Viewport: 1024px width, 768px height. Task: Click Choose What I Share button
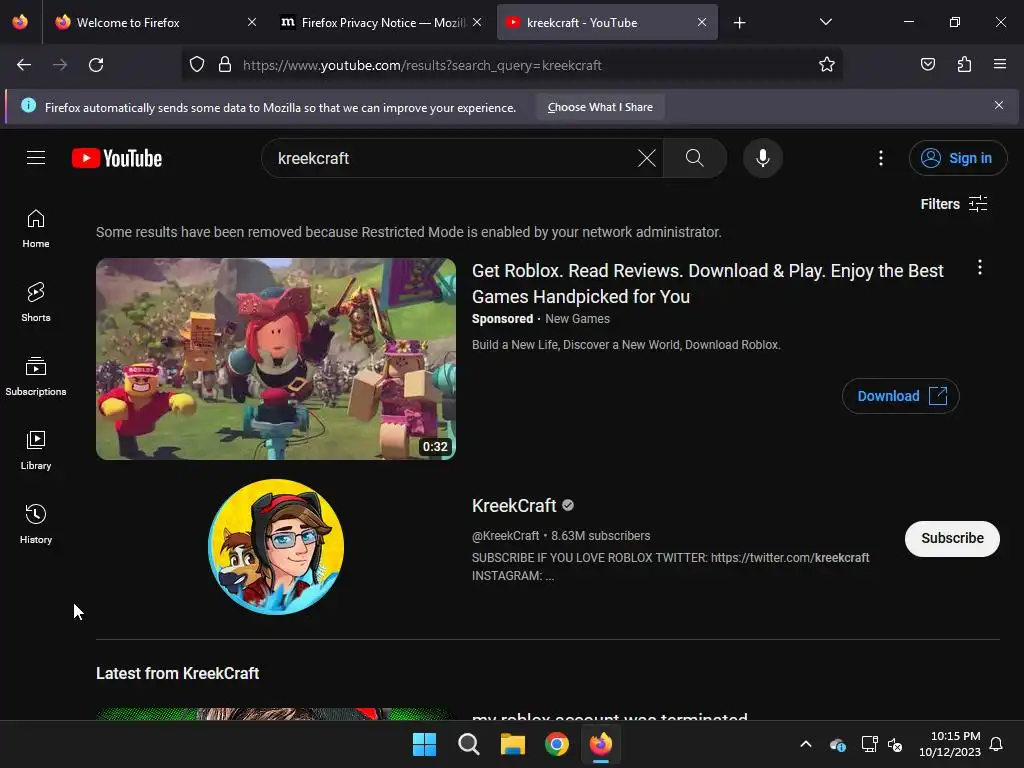point(600,107)
